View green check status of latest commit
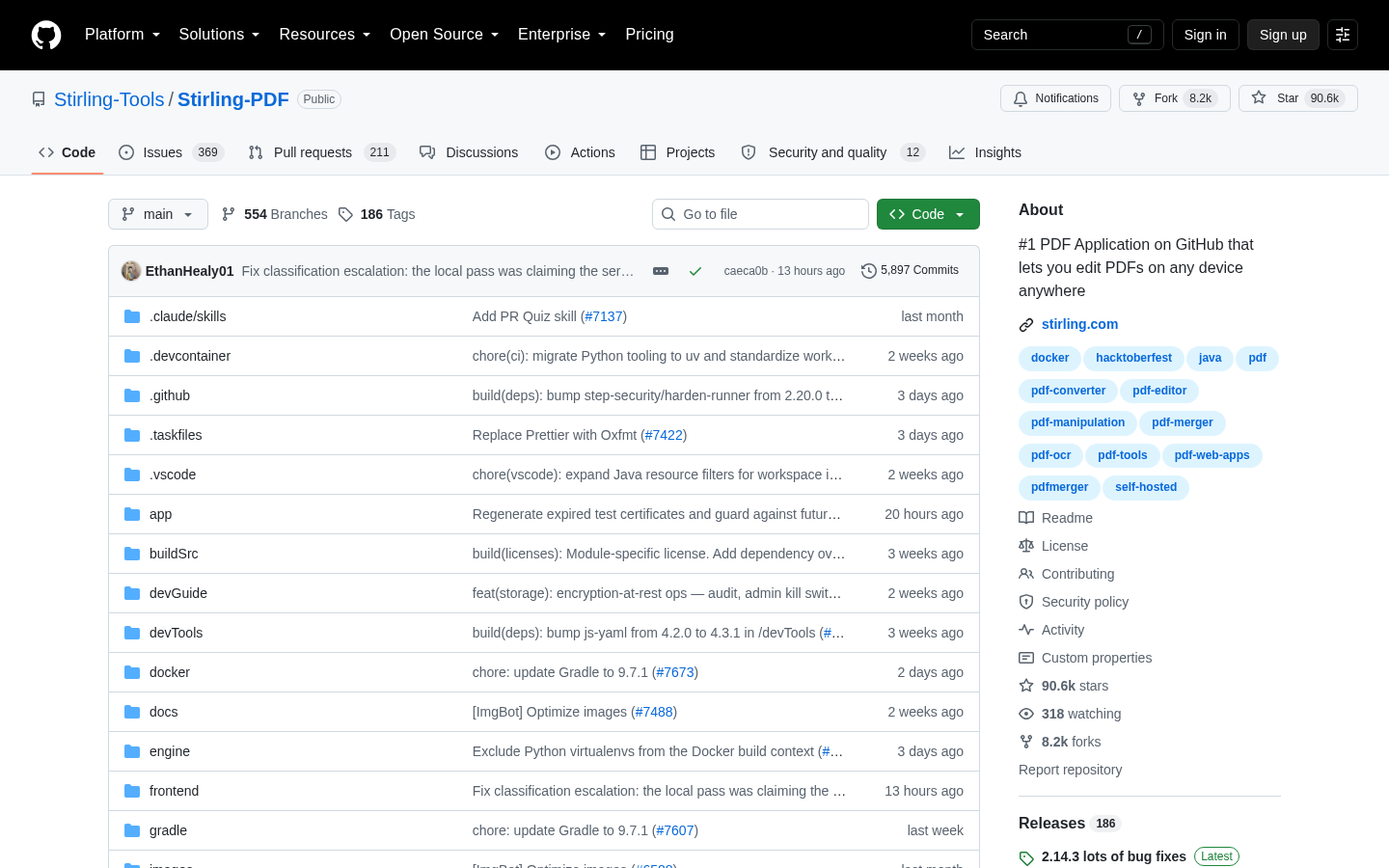The height and width of the screenshot is (868, 1389). [694, 271]
